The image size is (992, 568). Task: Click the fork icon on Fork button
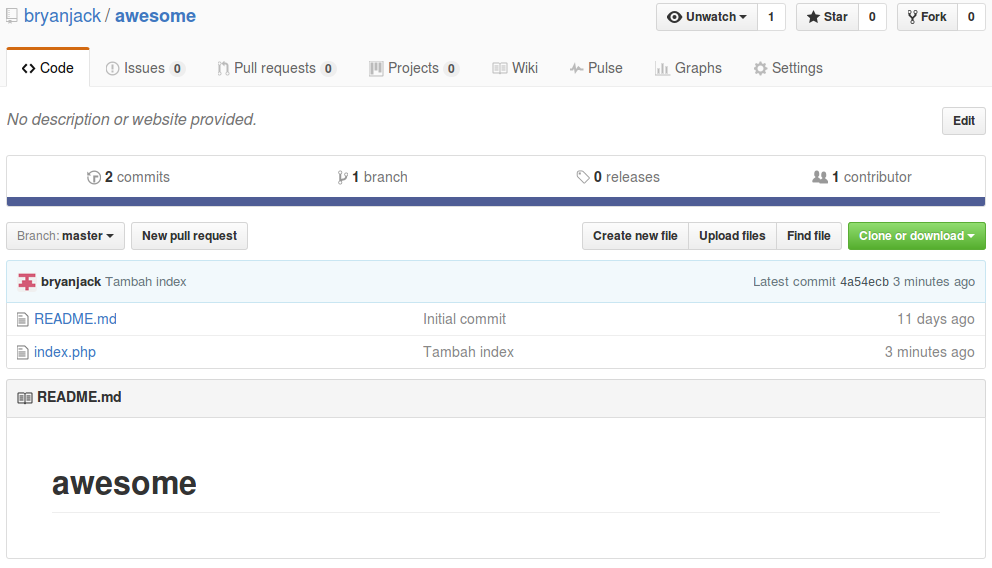click(912, 17)
